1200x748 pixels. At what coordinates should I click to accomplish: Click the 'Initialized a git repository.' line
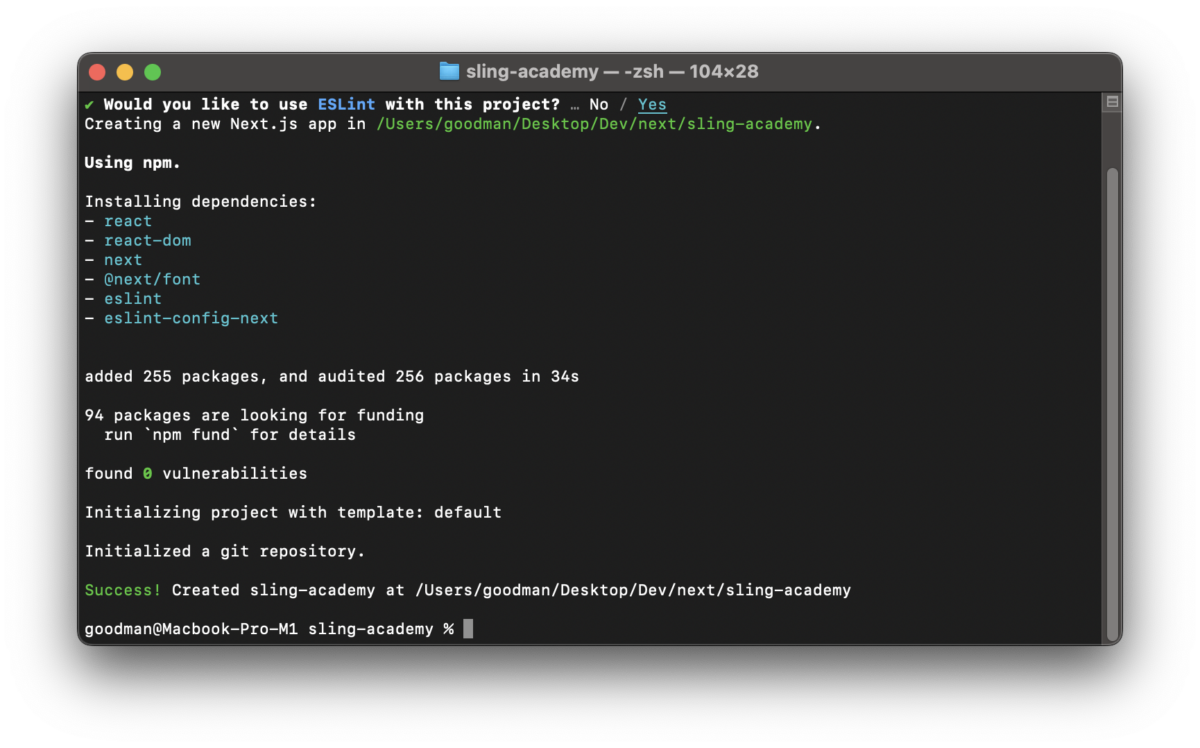(x=225, y=551)
